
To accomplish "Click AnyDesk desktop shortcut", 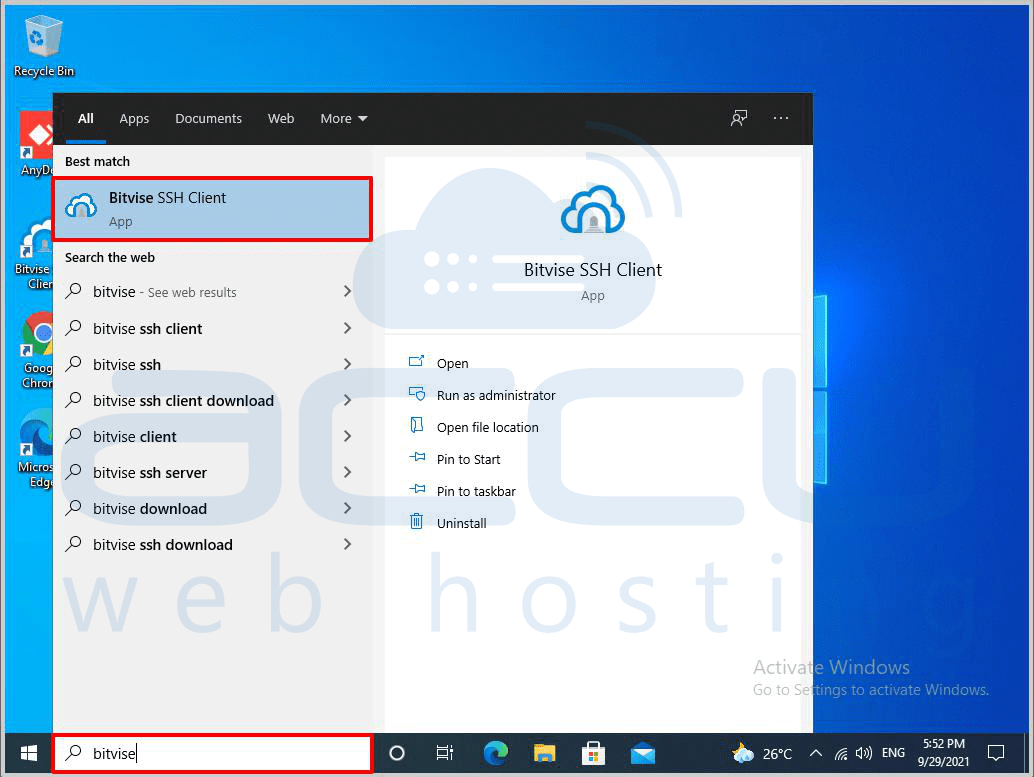I will click(x=36, y=144).
